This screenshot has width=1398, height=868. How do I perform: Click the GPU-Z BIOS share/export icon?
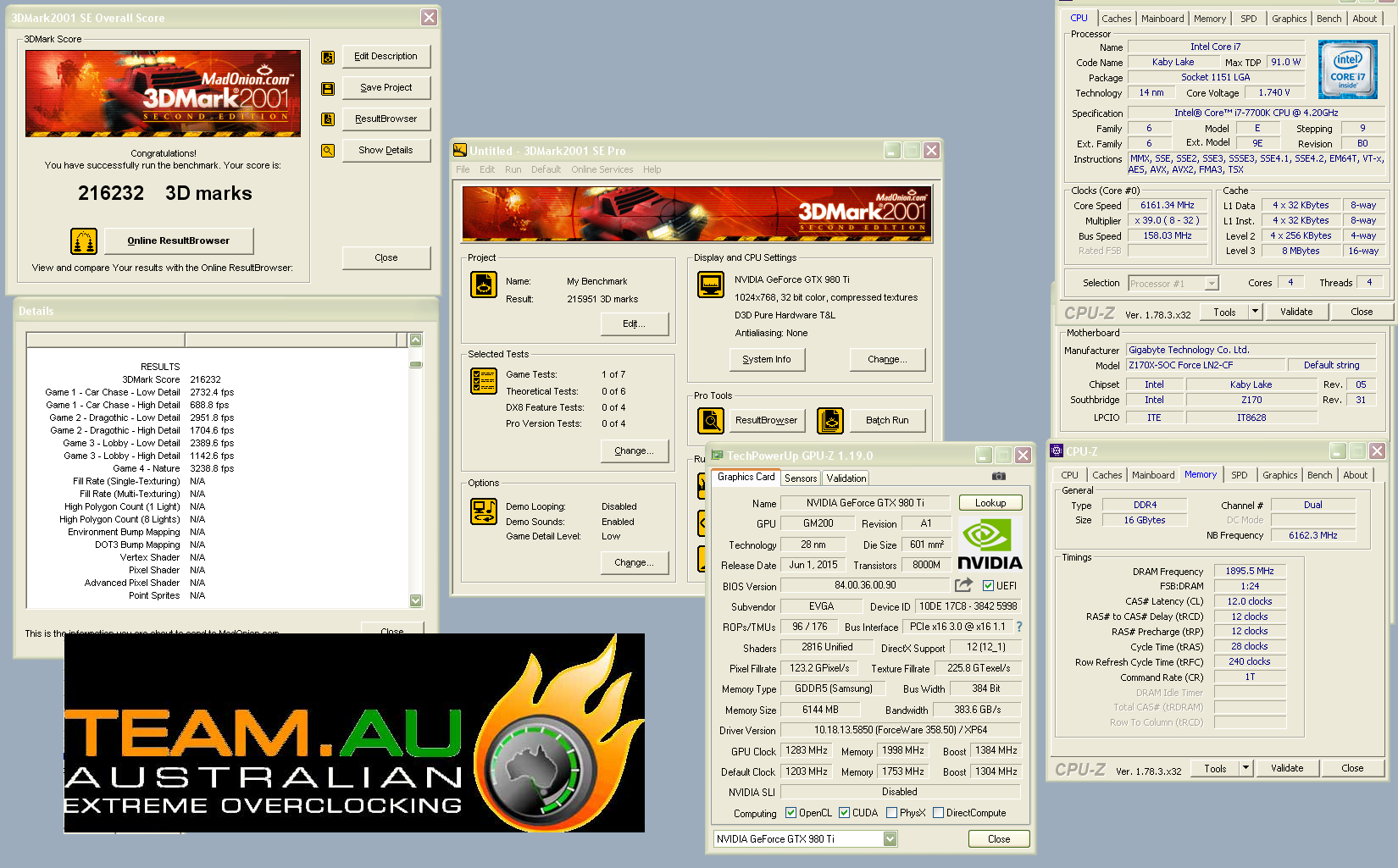(x=963, y=585)
